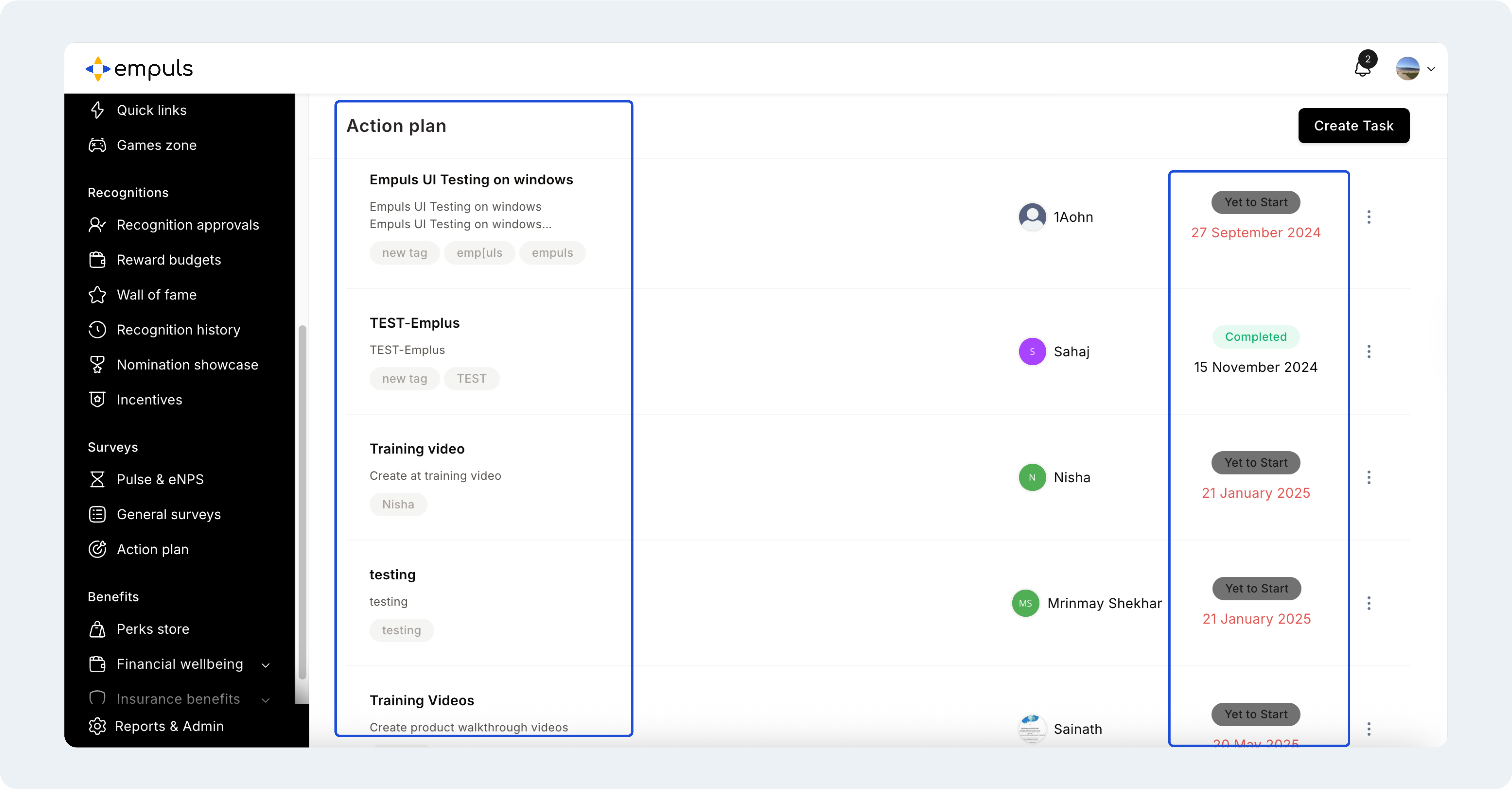Navigate to Reward budgets
Image resolution: width=1512 pixels, height=789 pixels.
point(169,260)
